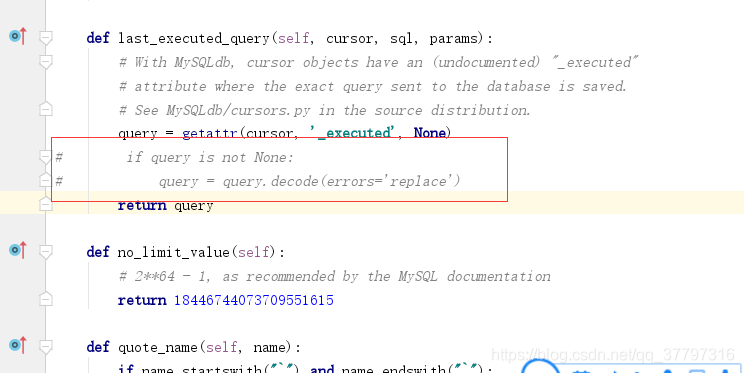Click fold end marker at 'return query'
The image size is (744, 373).
click(46, 204)
